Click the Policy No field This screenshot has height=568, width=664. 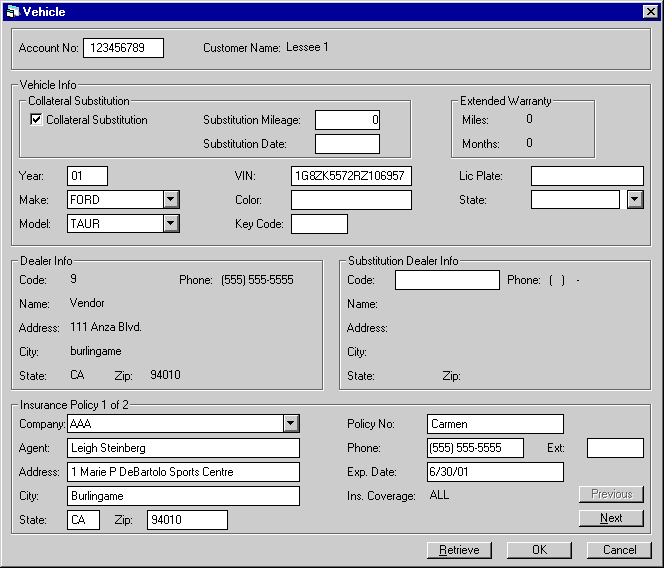point(495,424)
